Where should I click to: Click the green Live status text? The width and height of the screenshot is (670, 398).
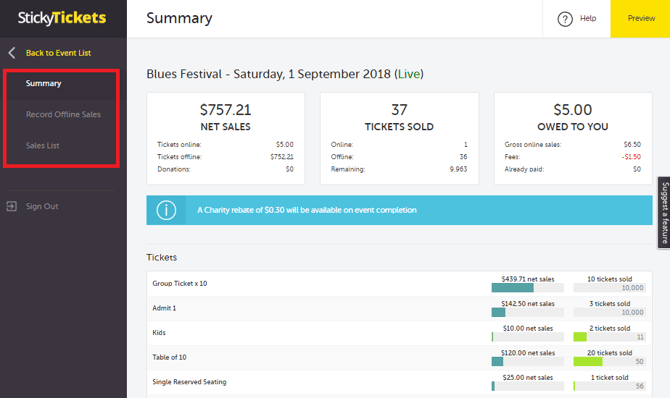click(x=409, y=74)
